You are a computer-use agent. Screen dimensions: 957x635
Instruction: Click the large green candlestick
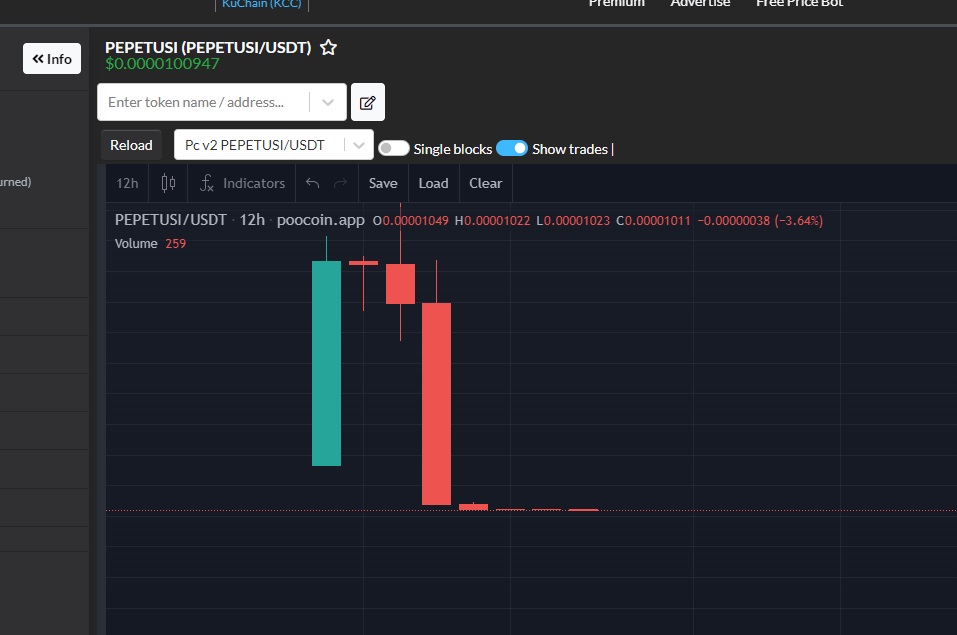pos(327,363)
